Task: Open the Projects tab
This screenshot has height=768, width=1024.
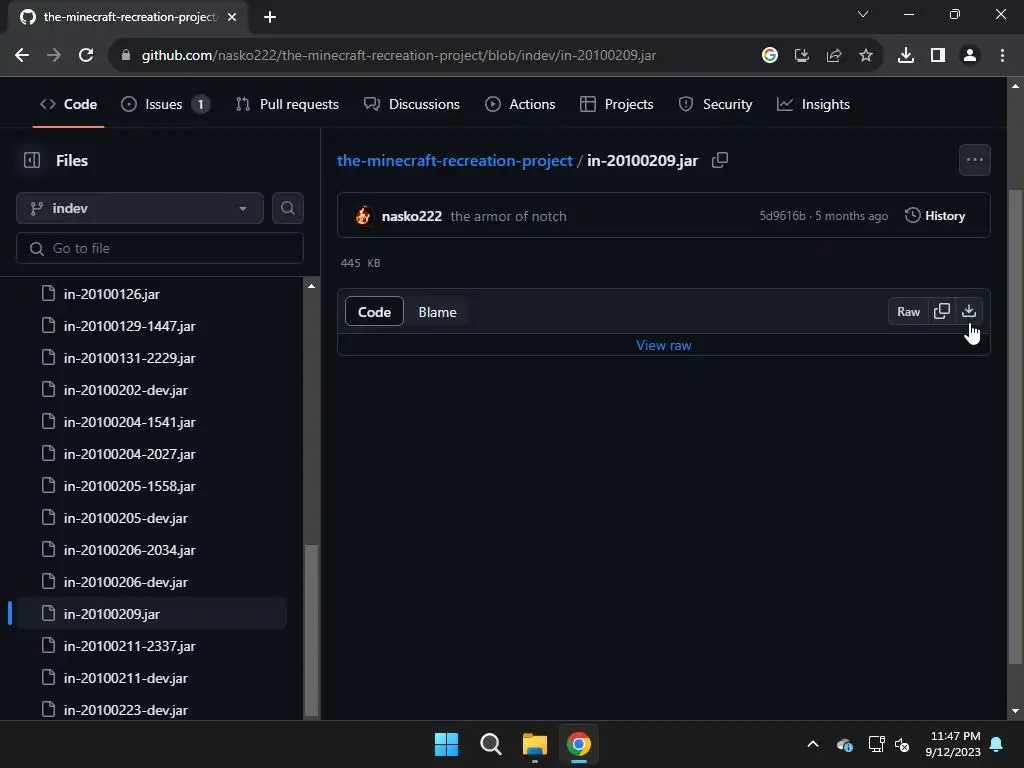Action: pyautogui.click(x=616, y=104)
